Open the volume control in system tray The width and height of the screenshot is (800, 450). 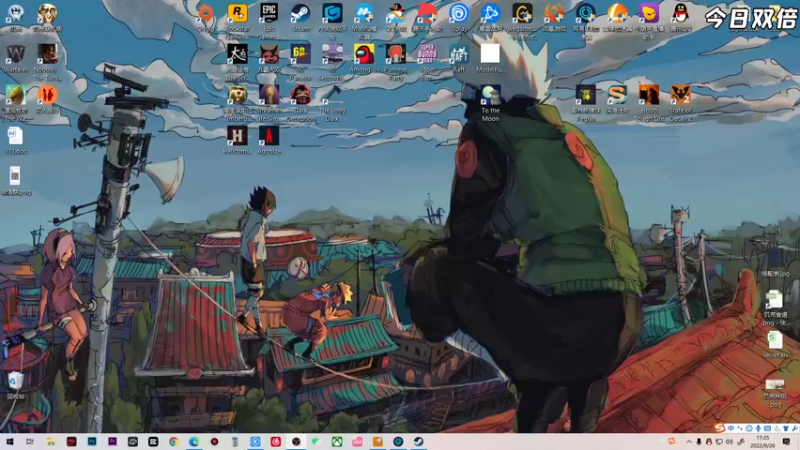729,442
